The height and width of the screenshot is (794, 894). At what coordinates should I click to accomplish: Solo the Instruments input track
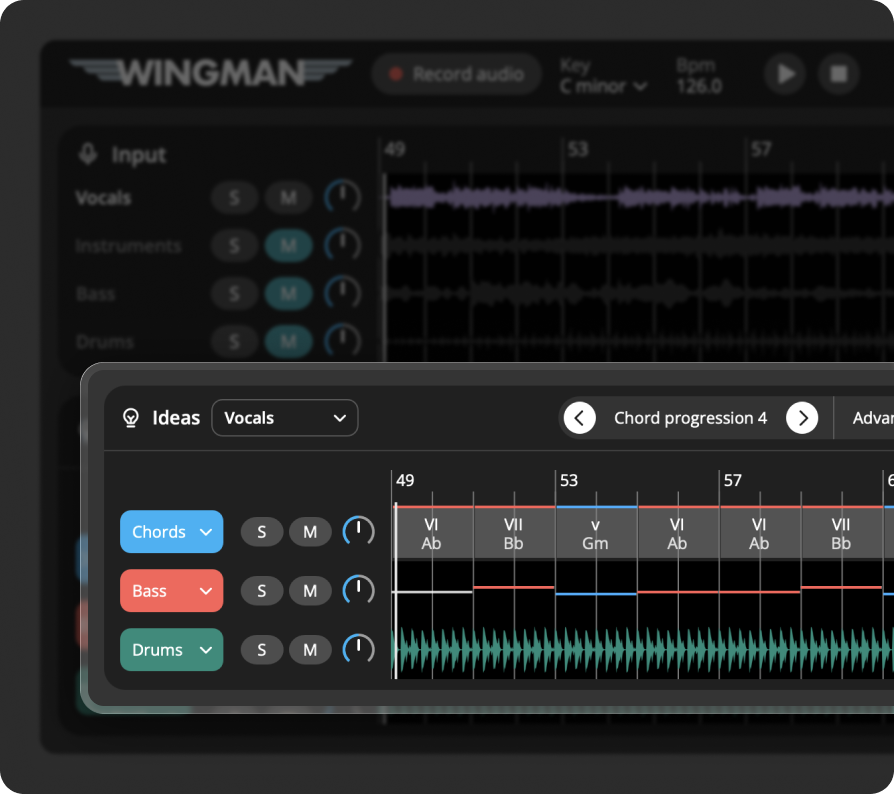click(234, 246)
